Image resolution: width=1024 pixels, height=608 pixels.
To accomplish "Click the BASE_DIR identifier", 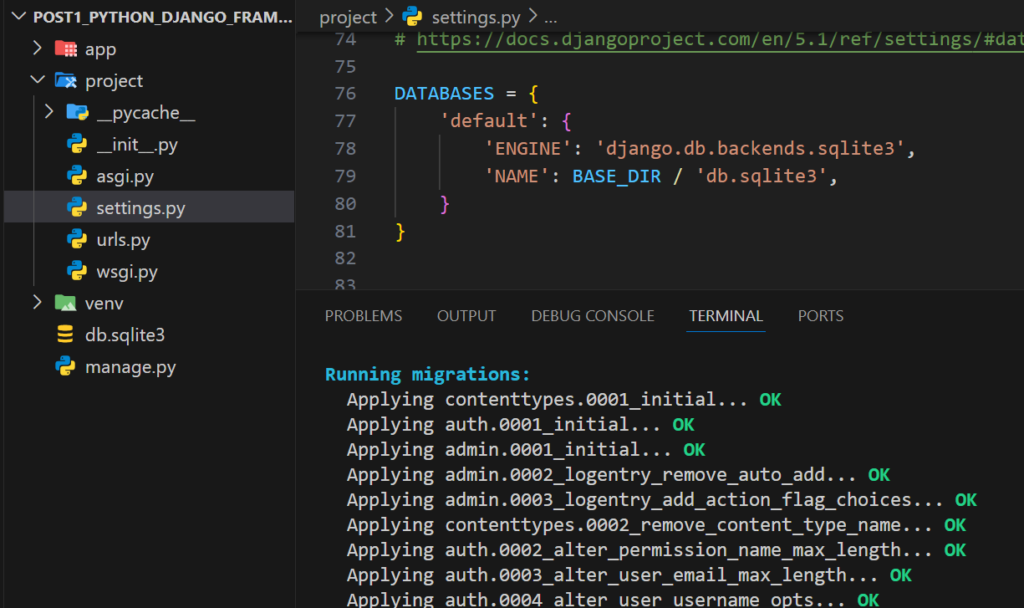I will click(616, 176).
